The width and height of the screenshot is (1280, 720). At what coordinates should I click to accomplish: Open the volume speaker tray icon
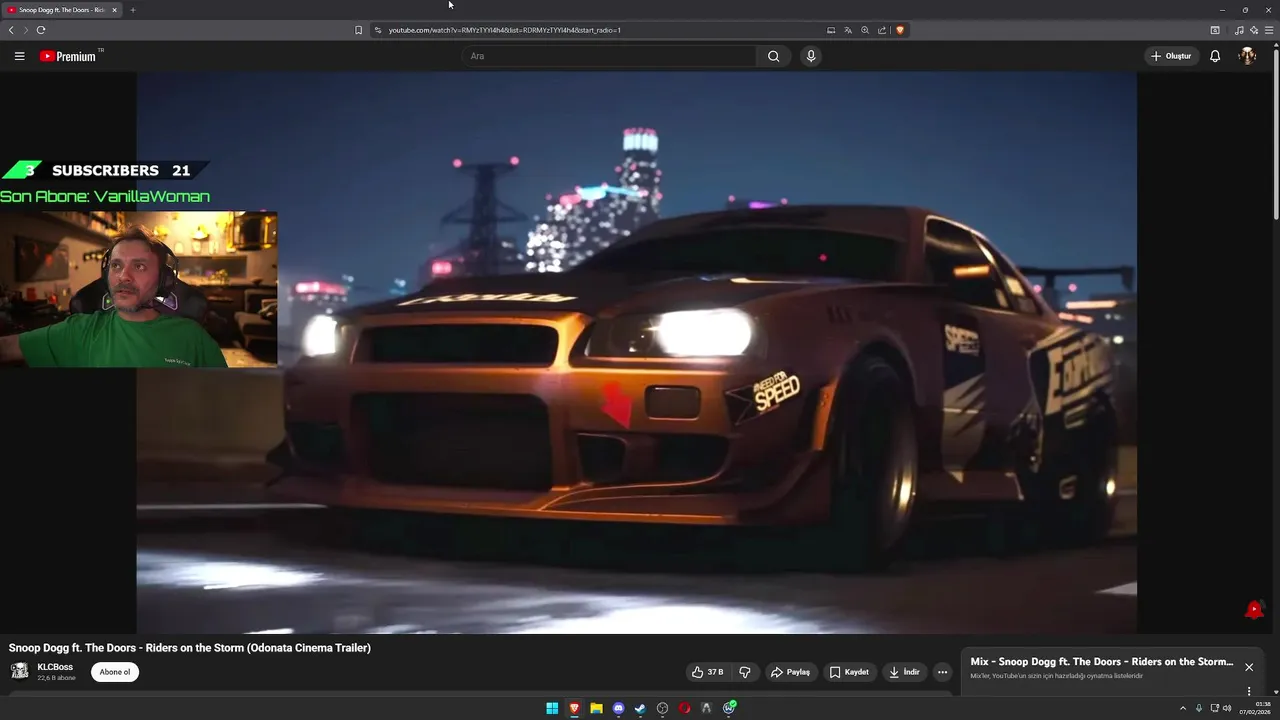(1227, 708)
